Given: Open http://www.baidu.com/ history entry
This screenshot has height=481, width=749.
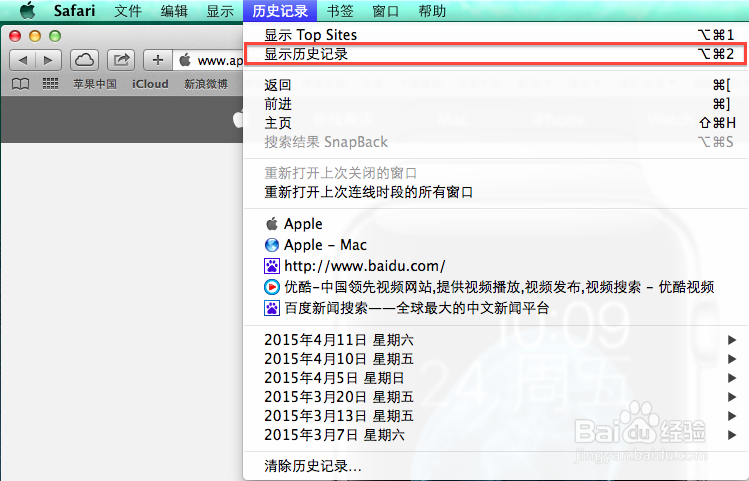Looking at the screenshot, I should (x=495, y=266).
